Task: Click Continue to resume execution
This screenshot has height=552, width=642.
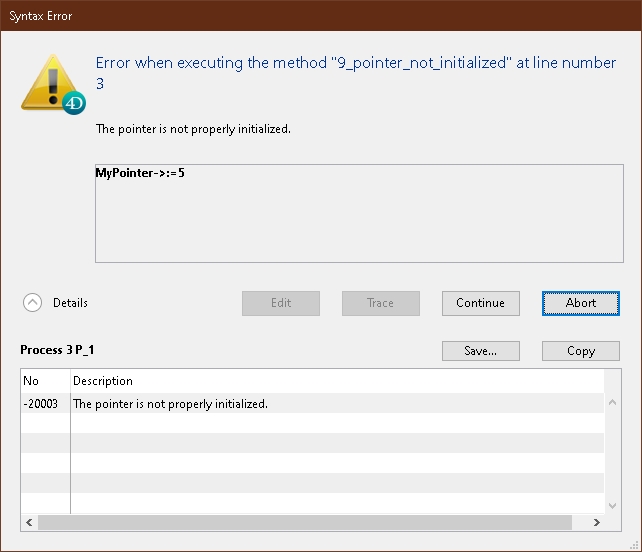Action: 480,303
